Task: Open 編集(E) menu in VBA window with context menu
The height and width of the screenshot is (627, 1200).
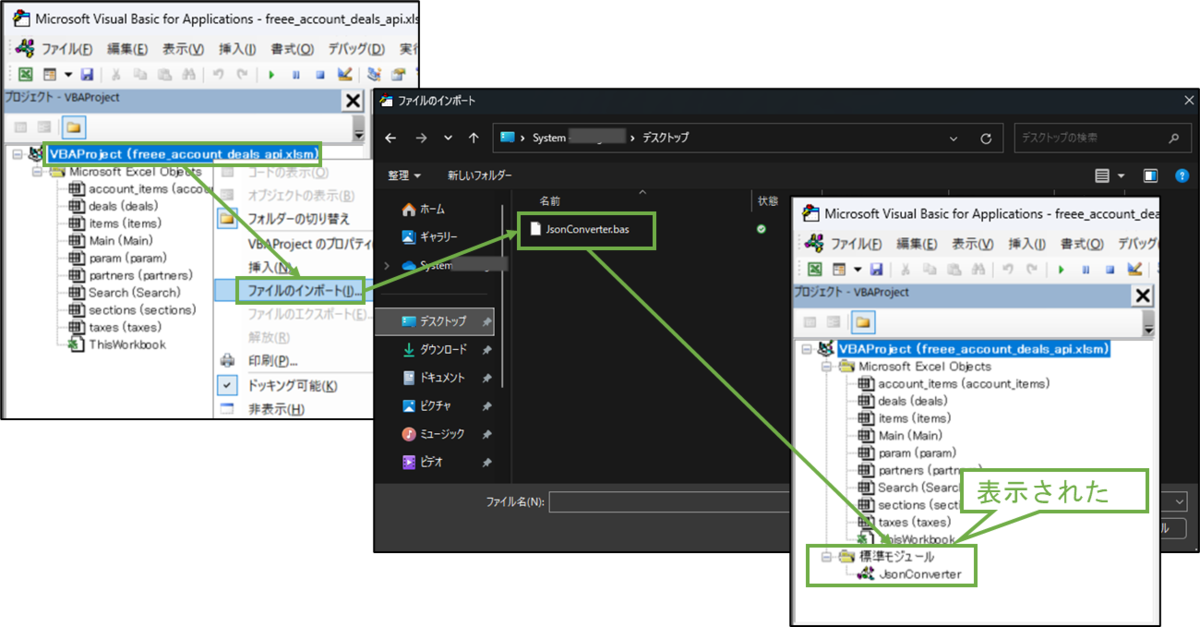Action: click(127, 49)
